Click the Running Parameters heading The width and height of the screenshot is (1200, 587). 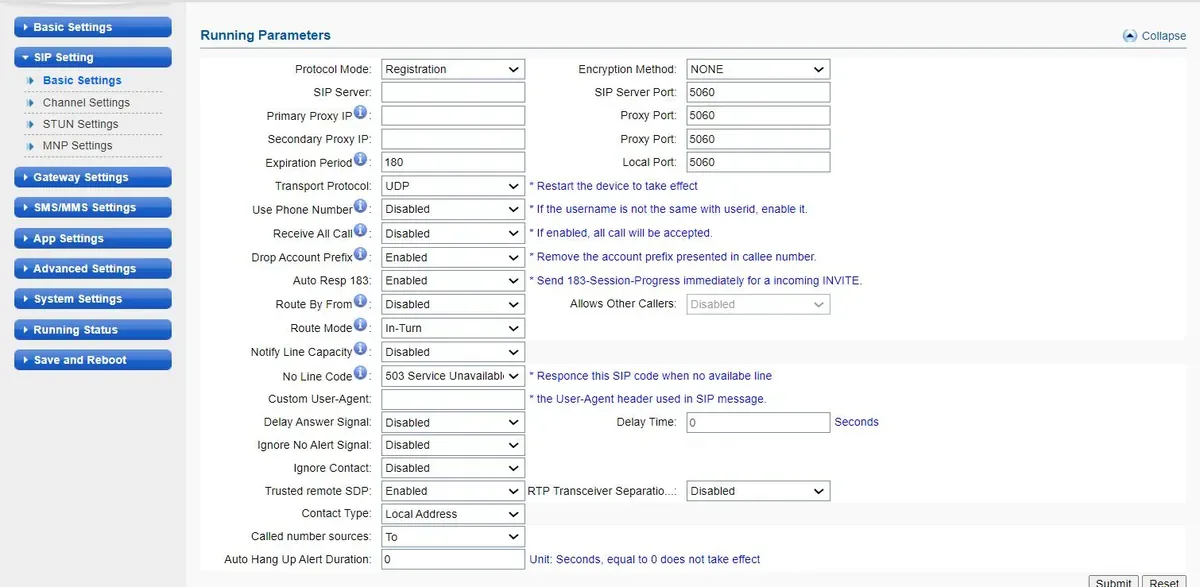pos(265,35)
